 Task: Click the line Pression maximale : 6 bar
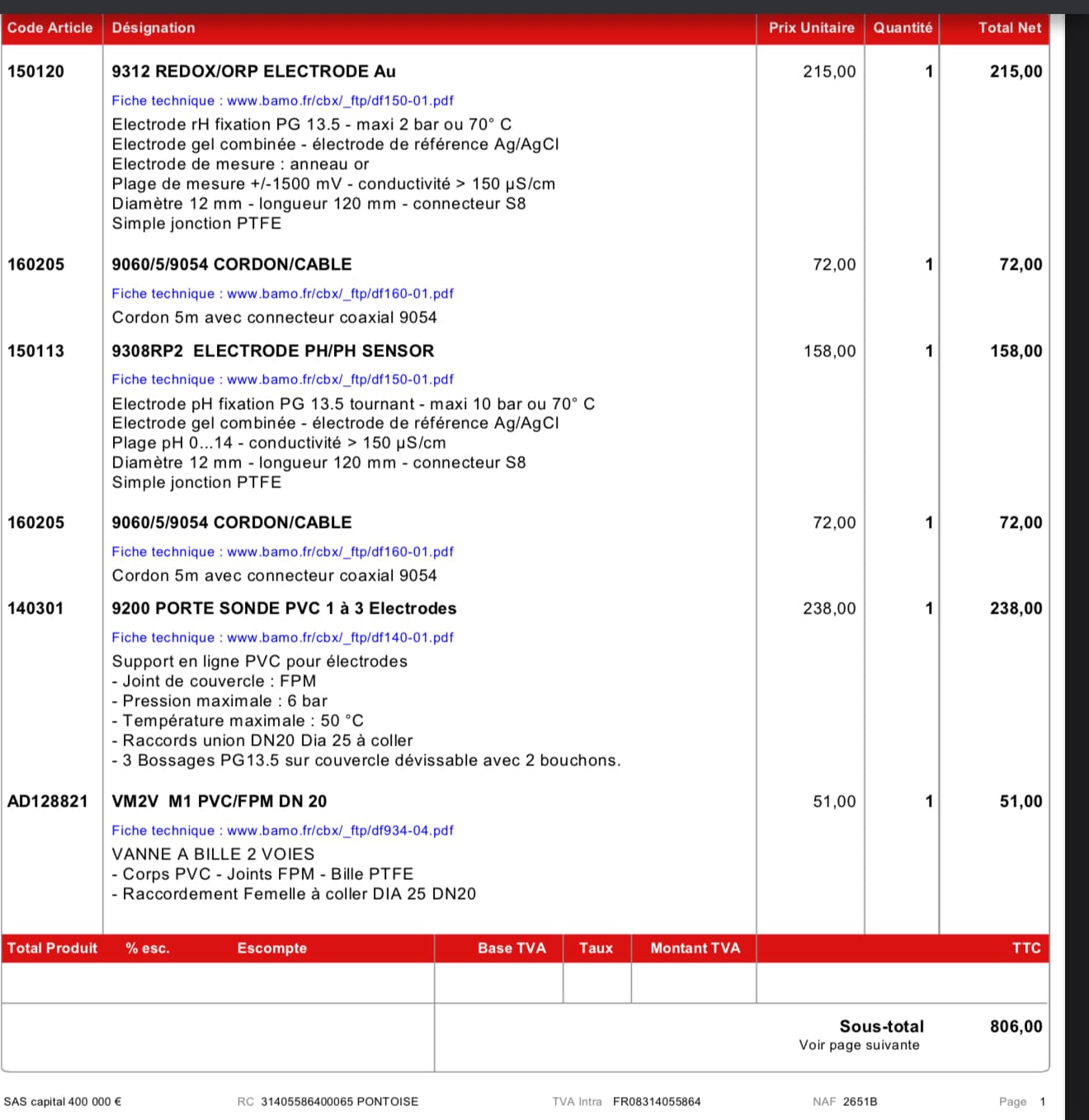click(219, 701)
